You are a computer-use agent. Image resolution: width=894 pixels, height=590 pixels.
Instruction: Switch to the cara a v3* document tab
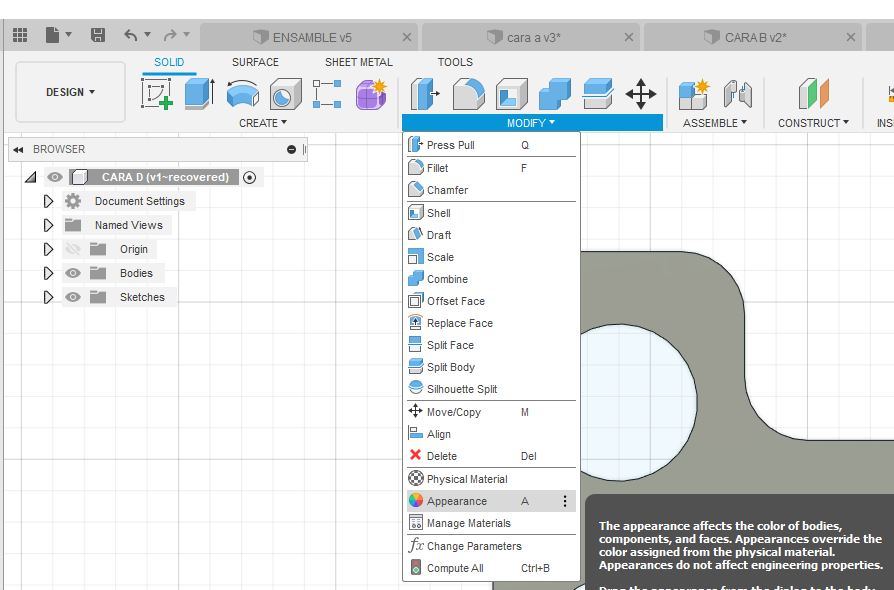point(531,38)
